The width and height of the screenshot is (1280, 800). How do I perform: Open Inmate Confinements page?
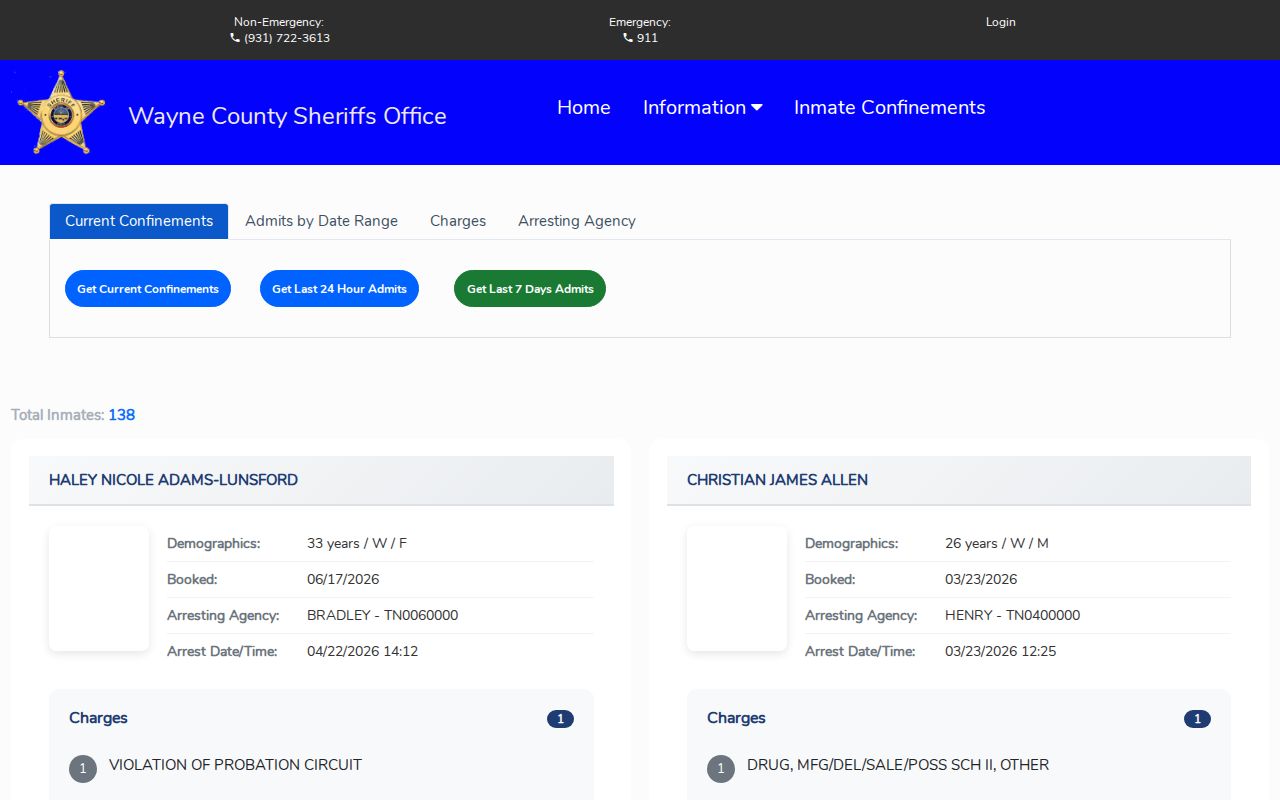pyautogui.click(x=890, y=108)
